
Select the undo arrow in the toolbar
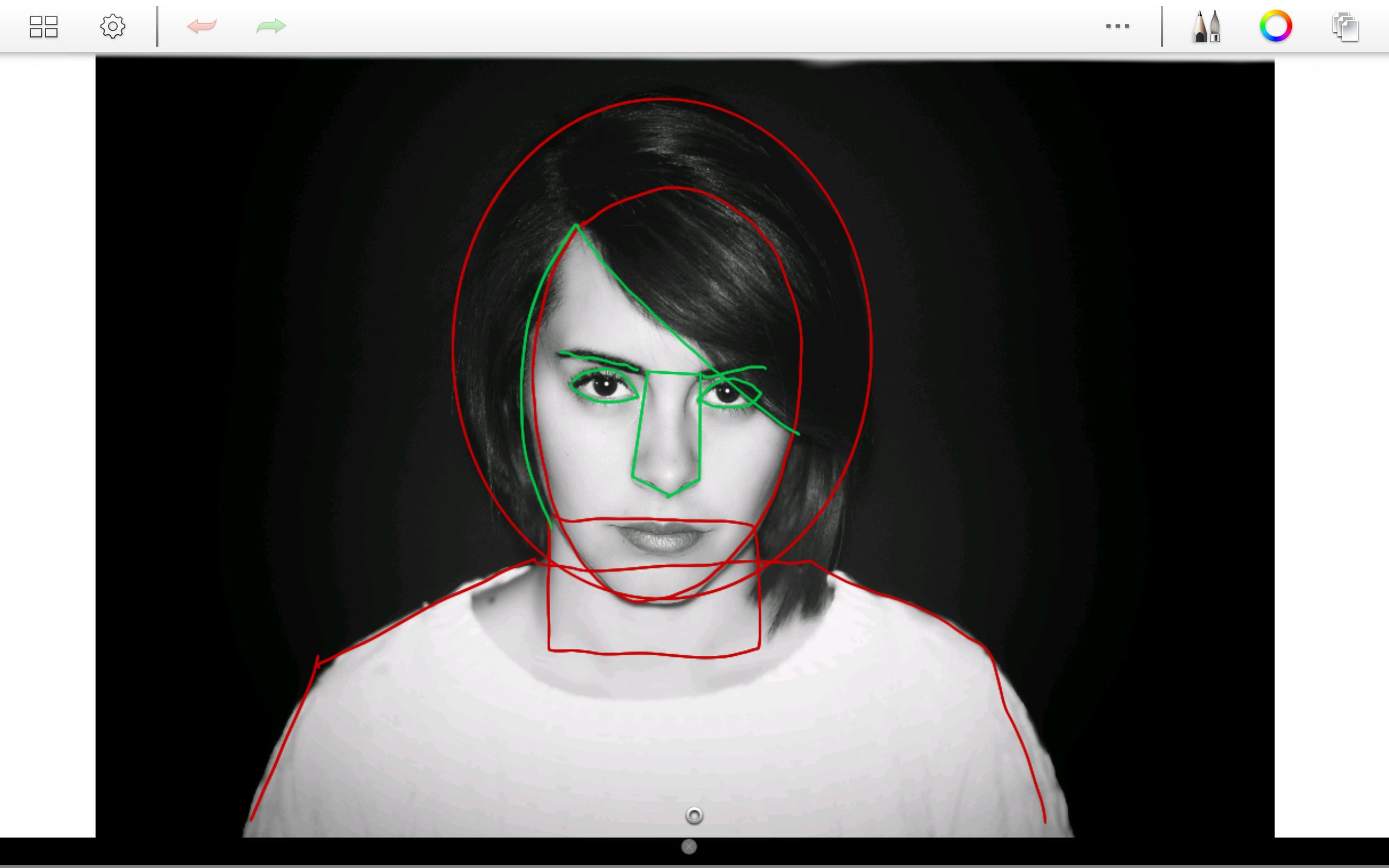click(x=203, y=26)
